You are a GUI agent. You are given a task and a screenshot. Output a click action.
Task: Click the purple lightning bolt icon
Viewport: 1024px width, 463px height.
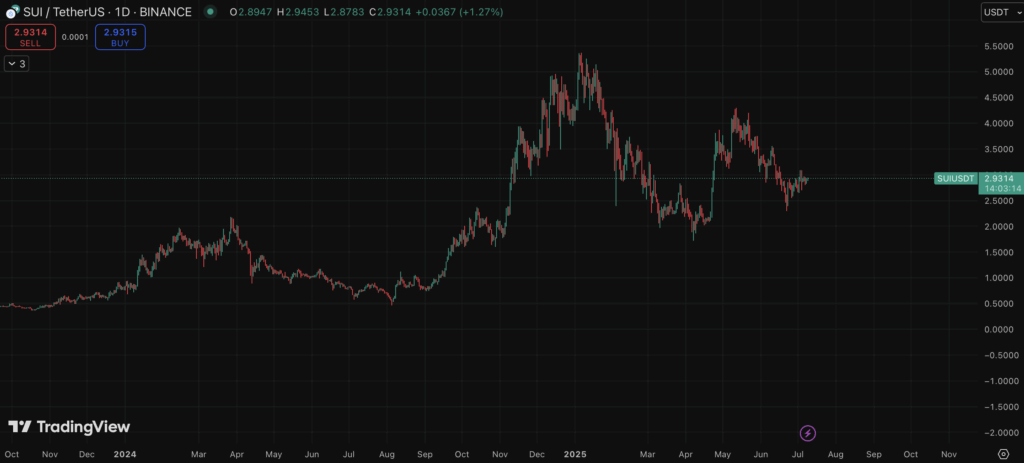click(x=808, y=433)
